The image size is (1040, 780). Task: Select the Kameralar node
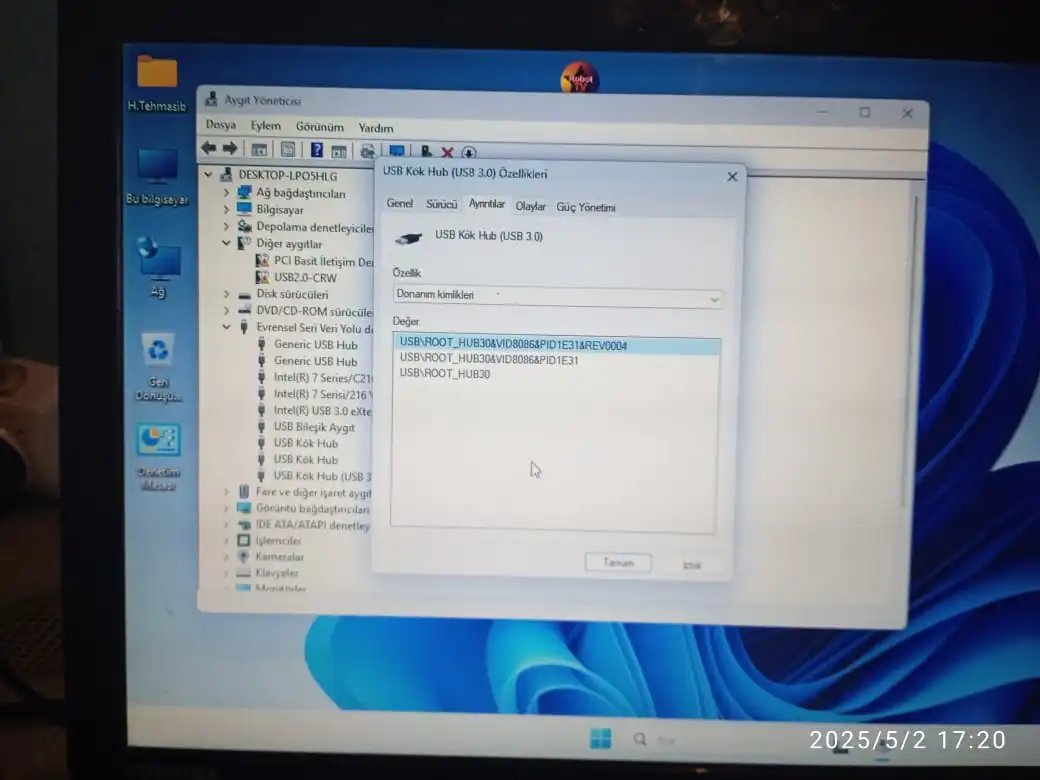click(x=271, y=556)
